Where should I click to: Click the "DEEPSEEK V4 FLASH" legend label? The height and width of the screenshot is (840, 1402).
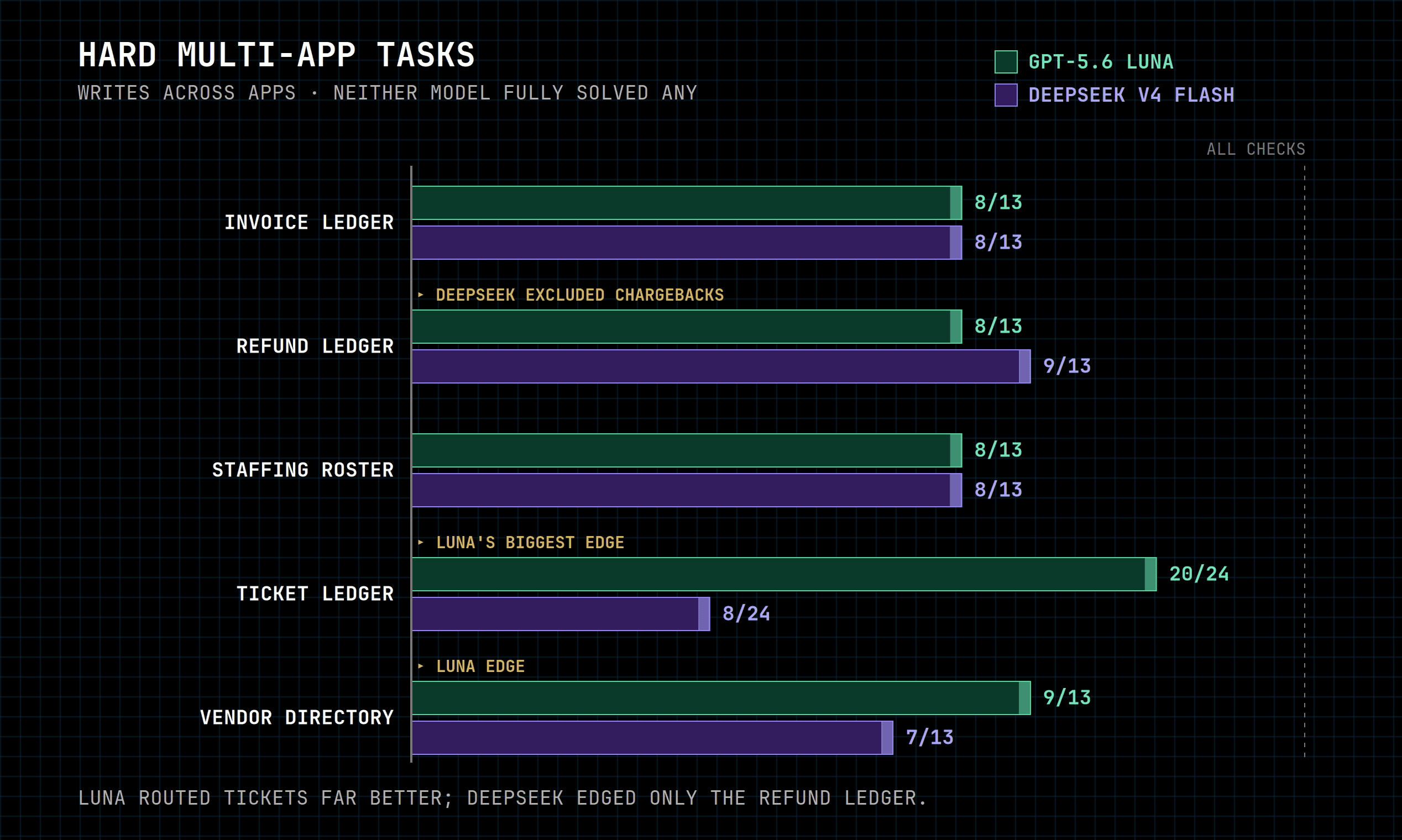coord(1131,95)
